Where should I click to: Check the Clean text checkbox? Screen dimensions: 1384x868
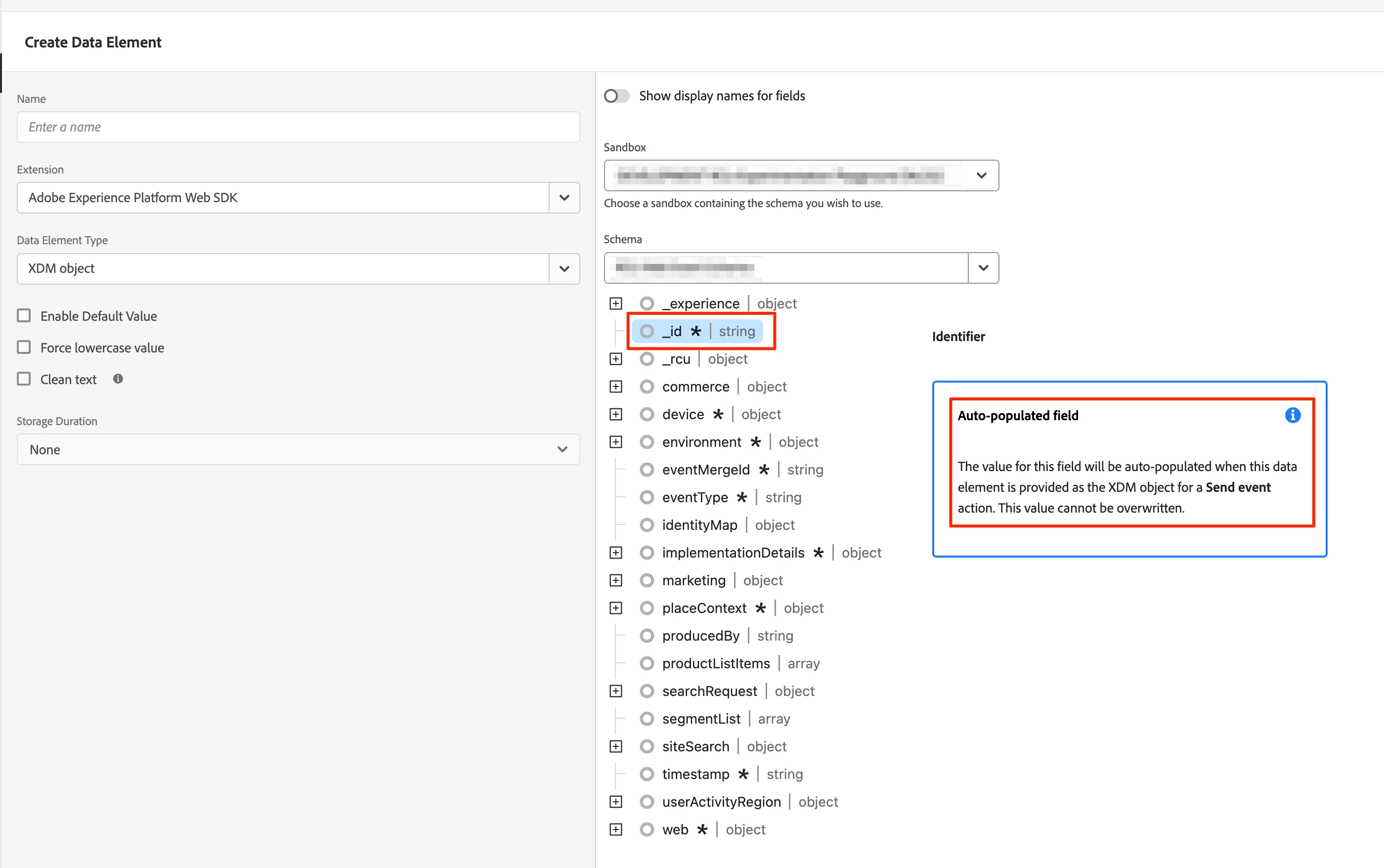click(24, 379)
